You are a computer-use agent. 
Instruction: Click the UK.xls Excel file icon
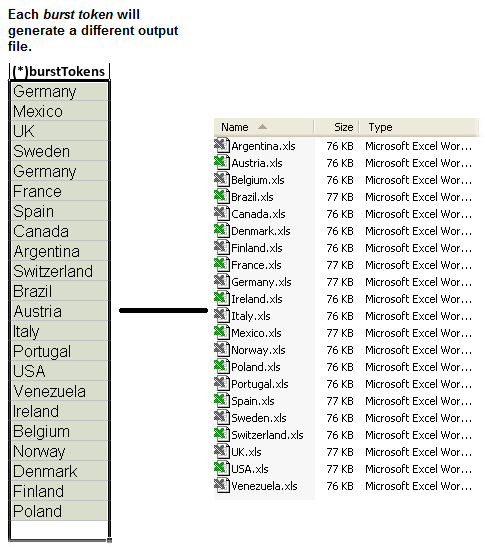(222, 451)
